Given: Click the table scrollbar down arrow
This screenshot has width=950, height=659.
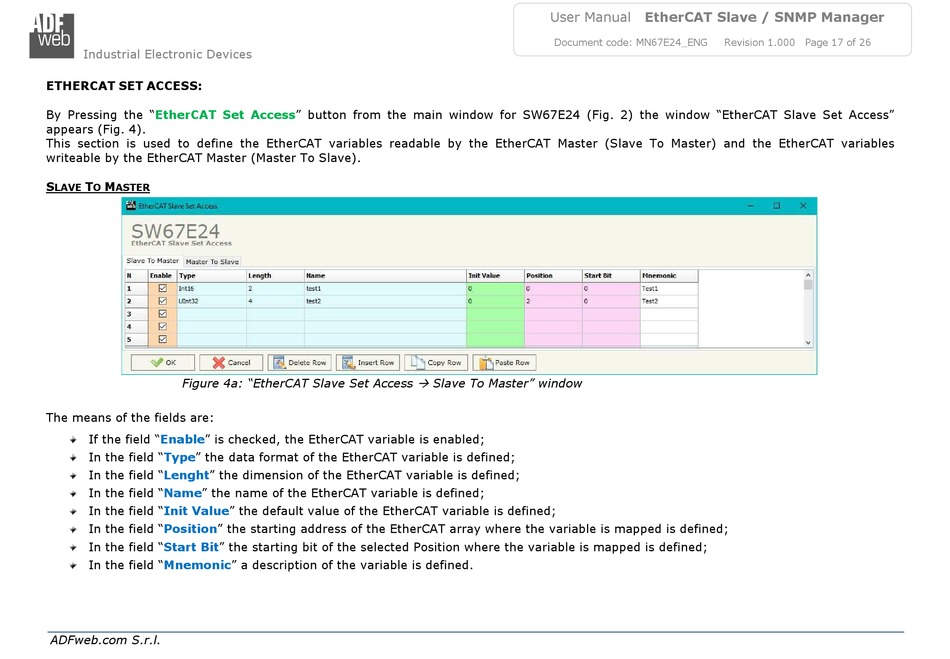Looking at the screenshot, I should click(808, 342).
